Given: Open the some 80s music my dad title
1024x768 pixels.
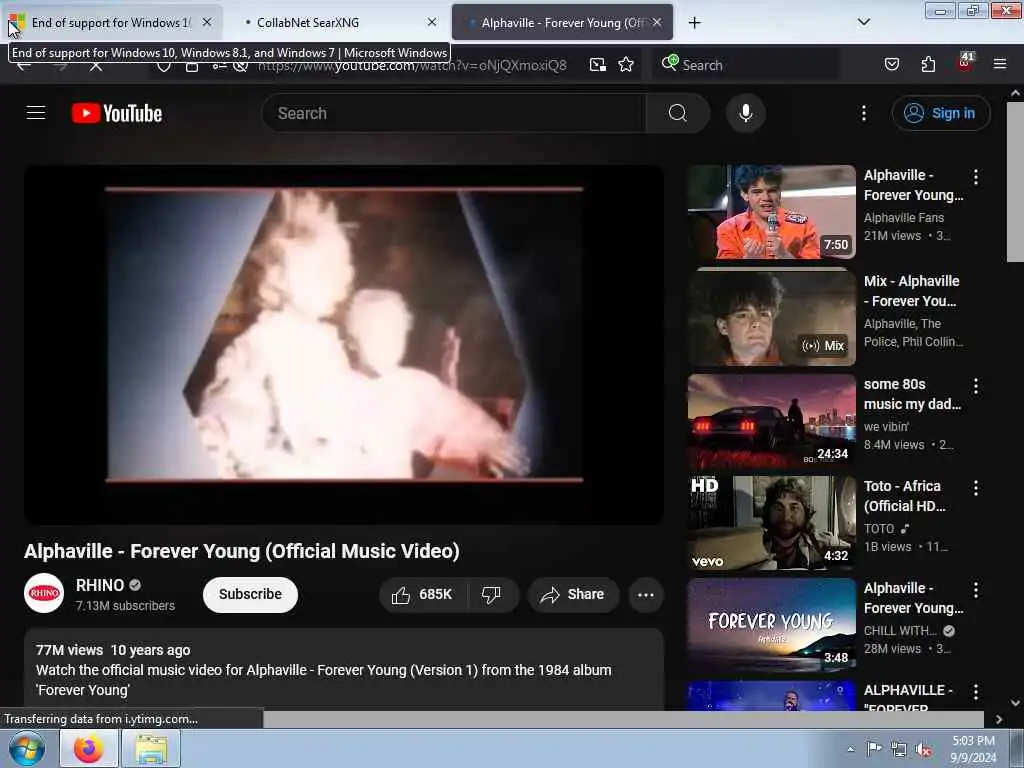Looking at the screenshot, I should [x=912, y=394].
